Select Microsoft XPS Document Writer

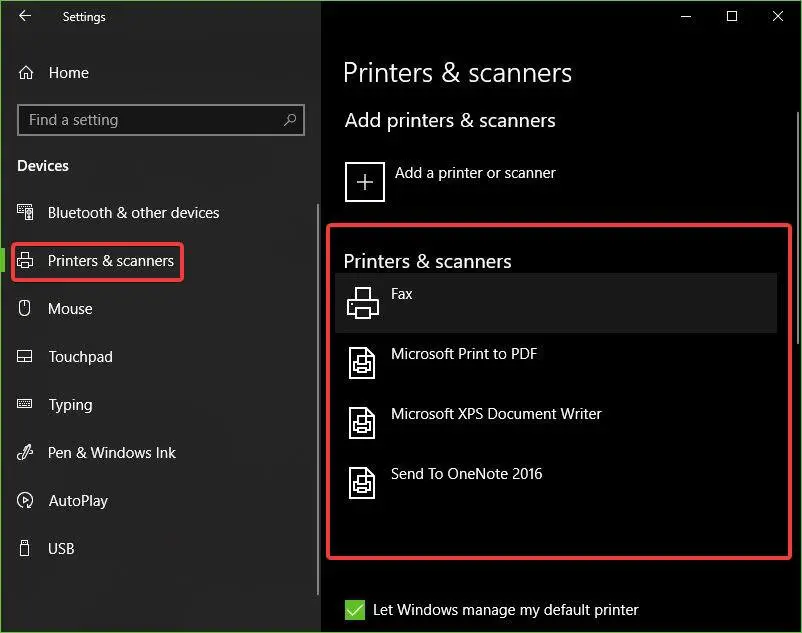(x=496, y=414)
